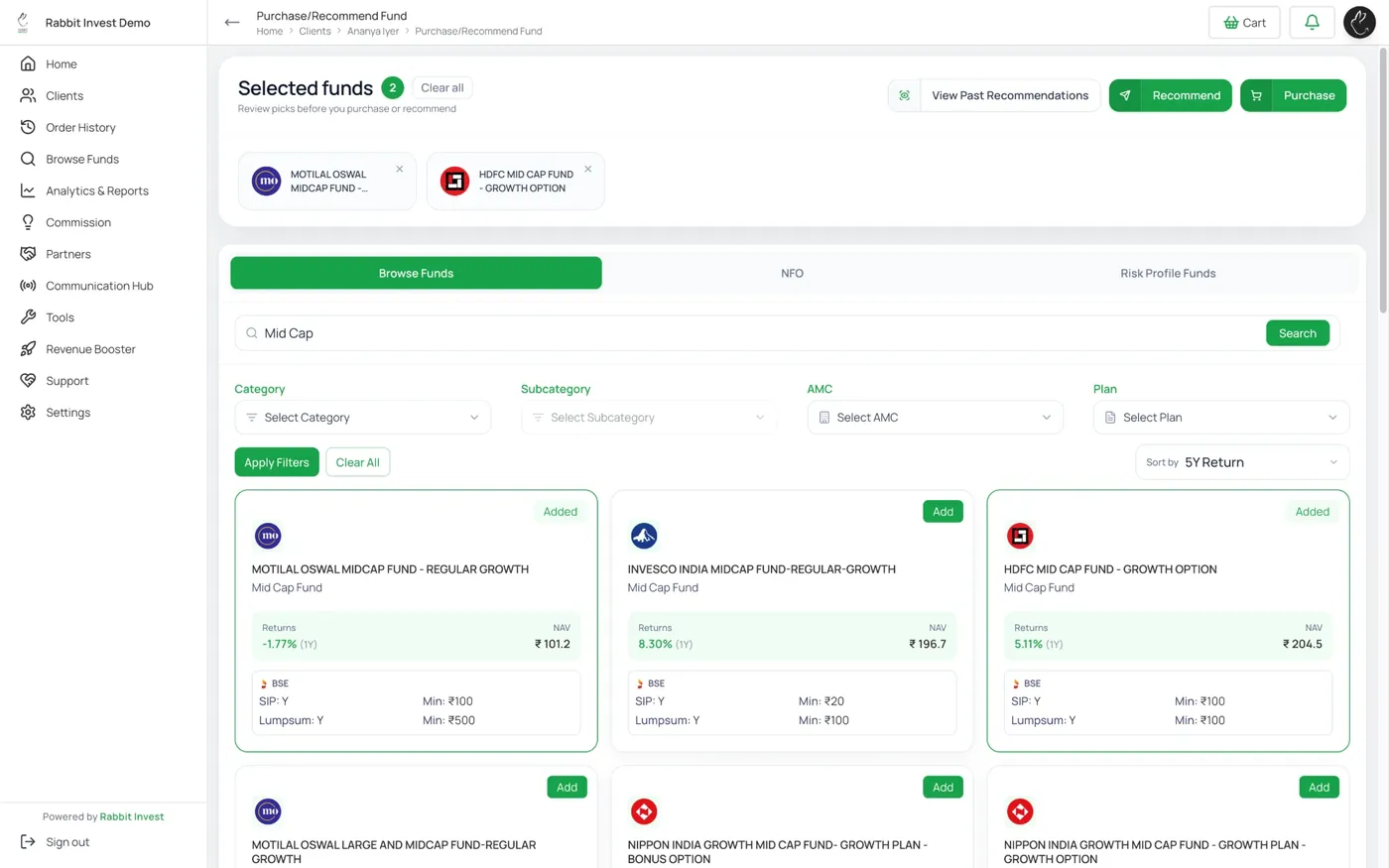
Task: Remove Motilal Oswal Midcap Fund chip
Action: pyautogui.click(x=400, y=169)
